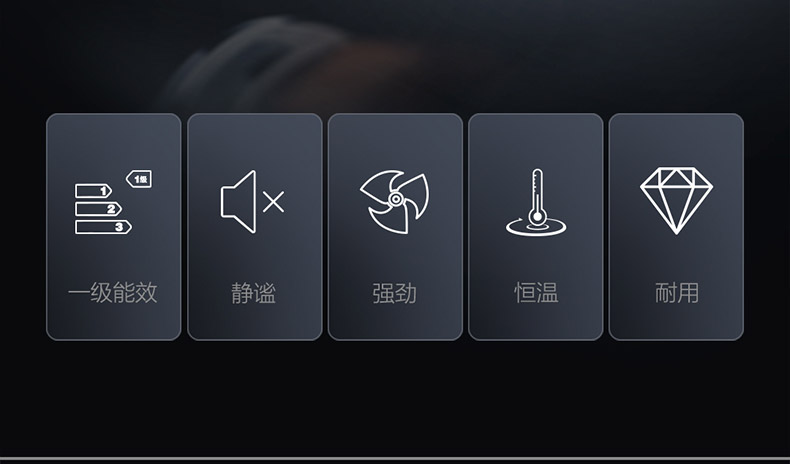The width and height of the screenshot is (790, 464).
Task: Click the 1级 tag badge
Action: click(139, 179)
